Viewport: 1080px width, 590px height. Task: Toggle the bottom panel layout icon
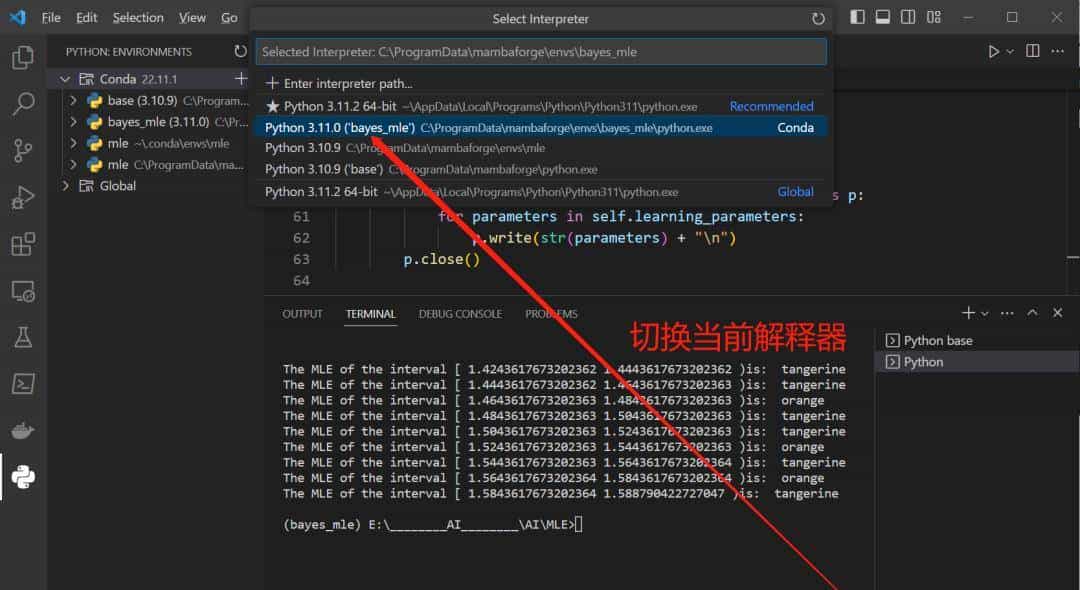click(882, 17)
